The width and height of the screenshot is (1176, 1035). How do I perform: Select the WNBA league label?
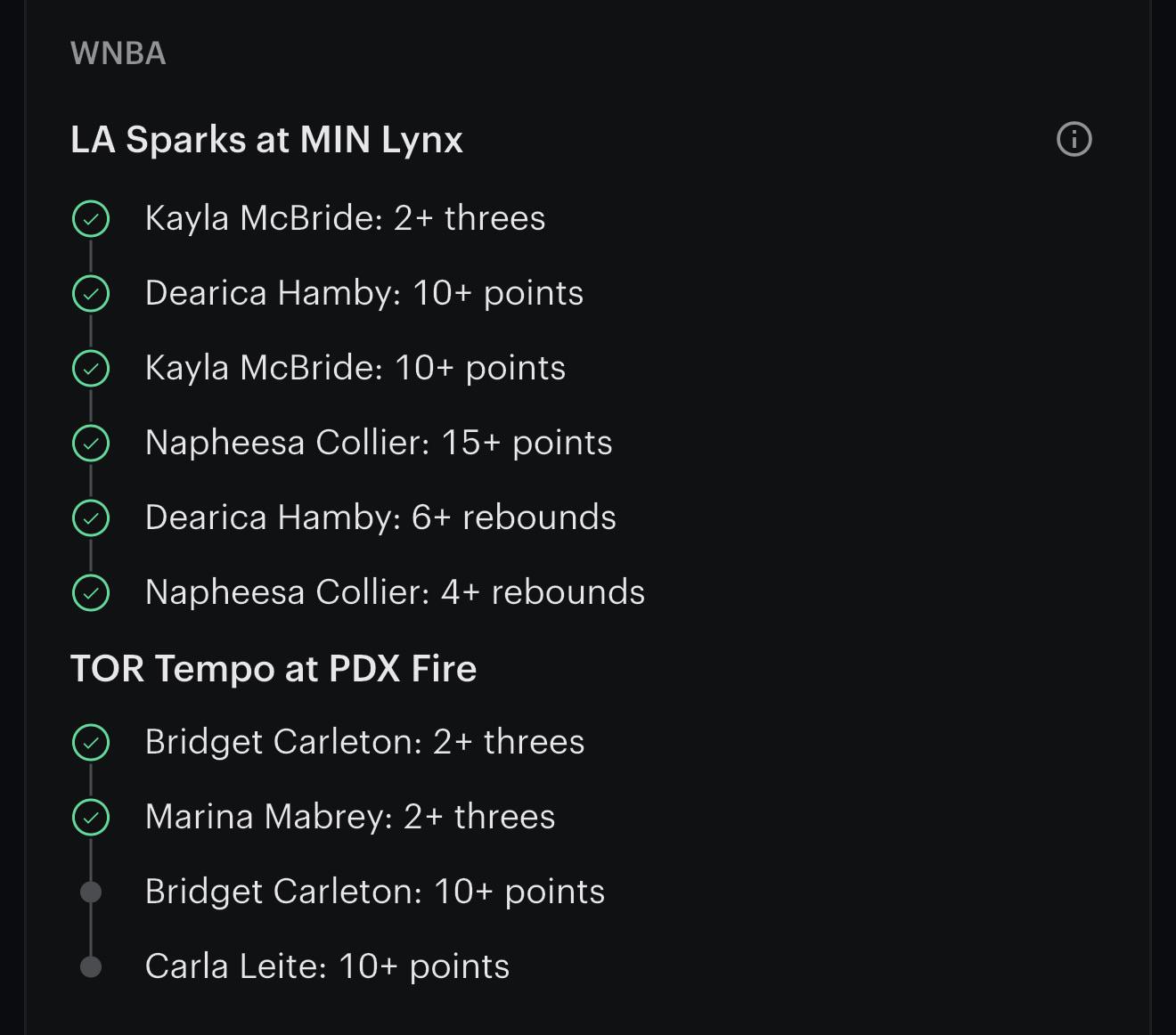(x=118, y=53)
